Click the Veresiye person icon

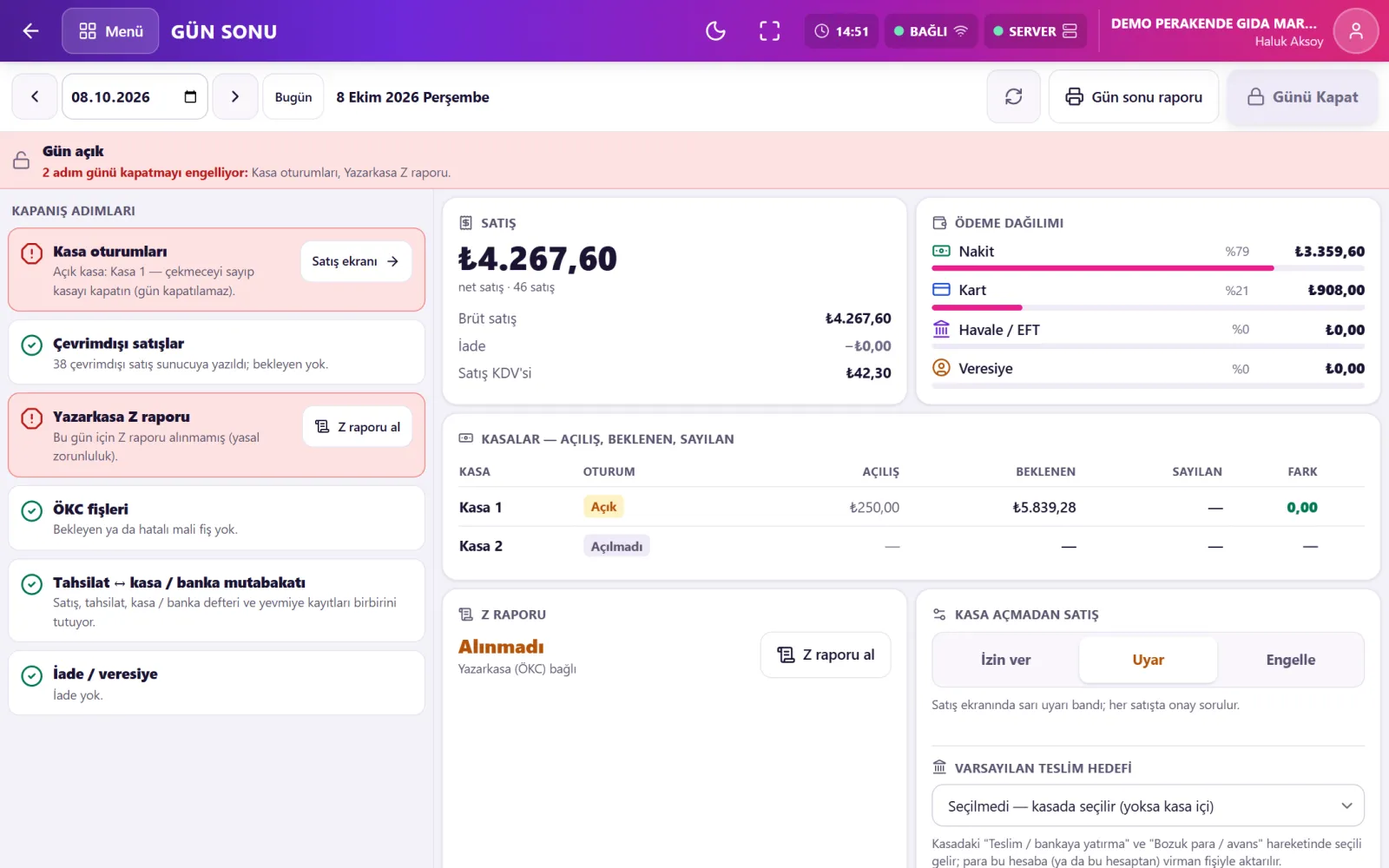click(x=941, y=368)
